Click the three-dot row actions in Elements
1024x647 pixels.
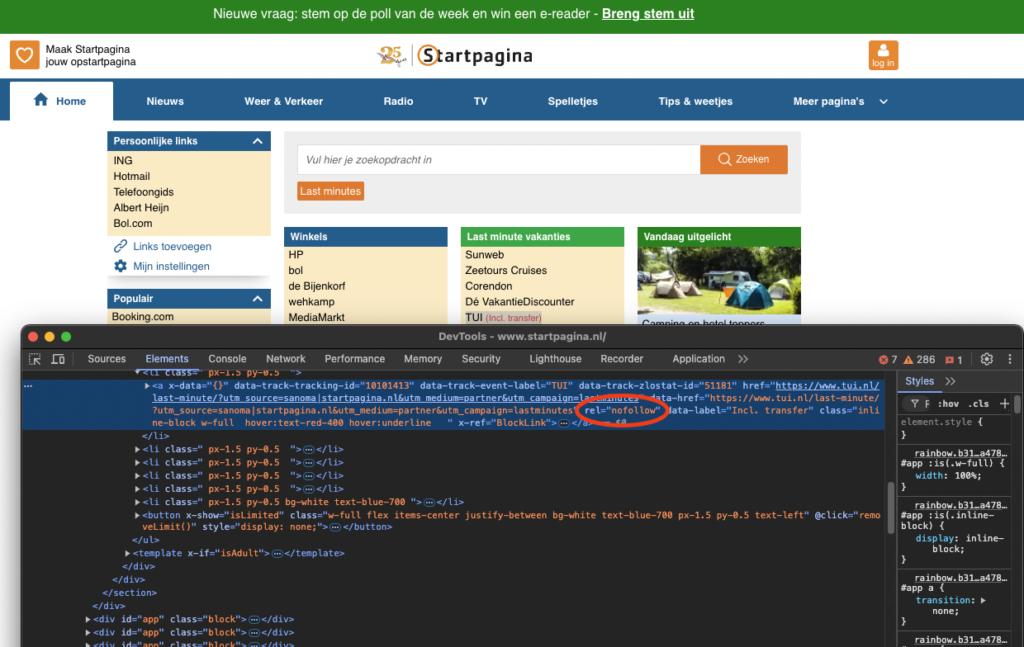click(28, 386)
